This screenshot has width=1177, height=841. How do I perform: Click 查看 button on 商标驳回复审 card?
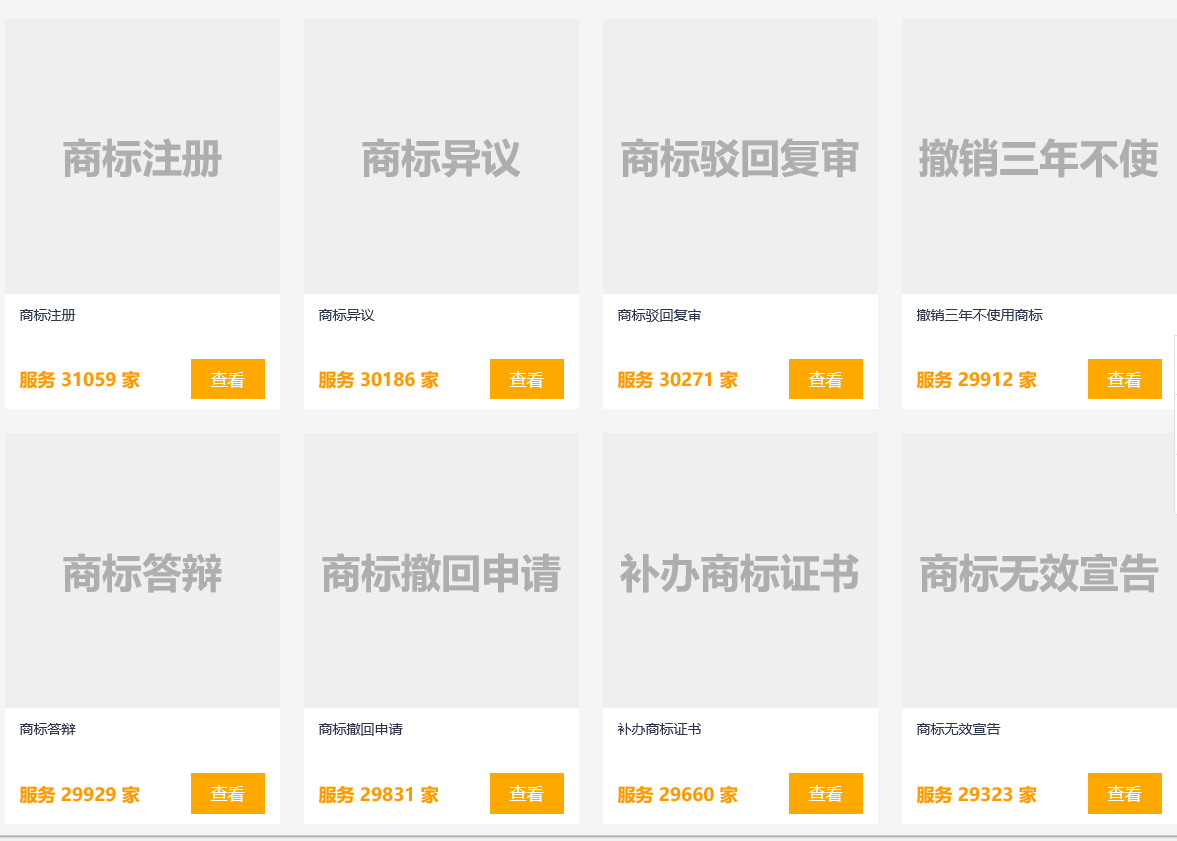826,379
